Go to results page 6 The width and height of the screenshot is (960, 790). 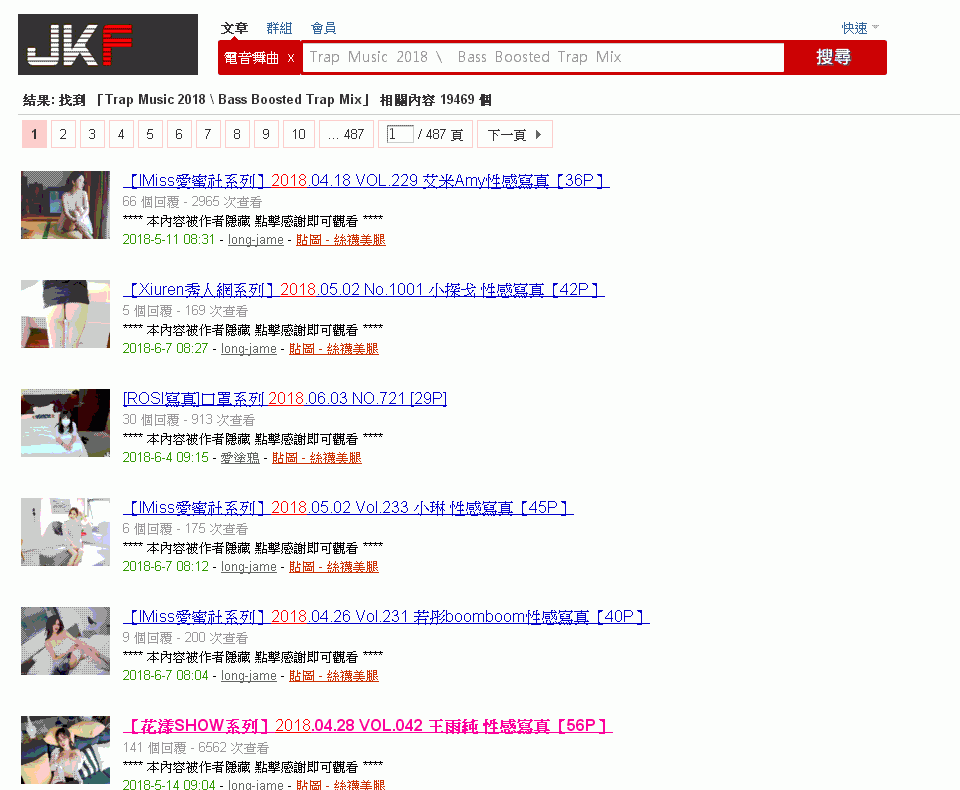point(179,134)
